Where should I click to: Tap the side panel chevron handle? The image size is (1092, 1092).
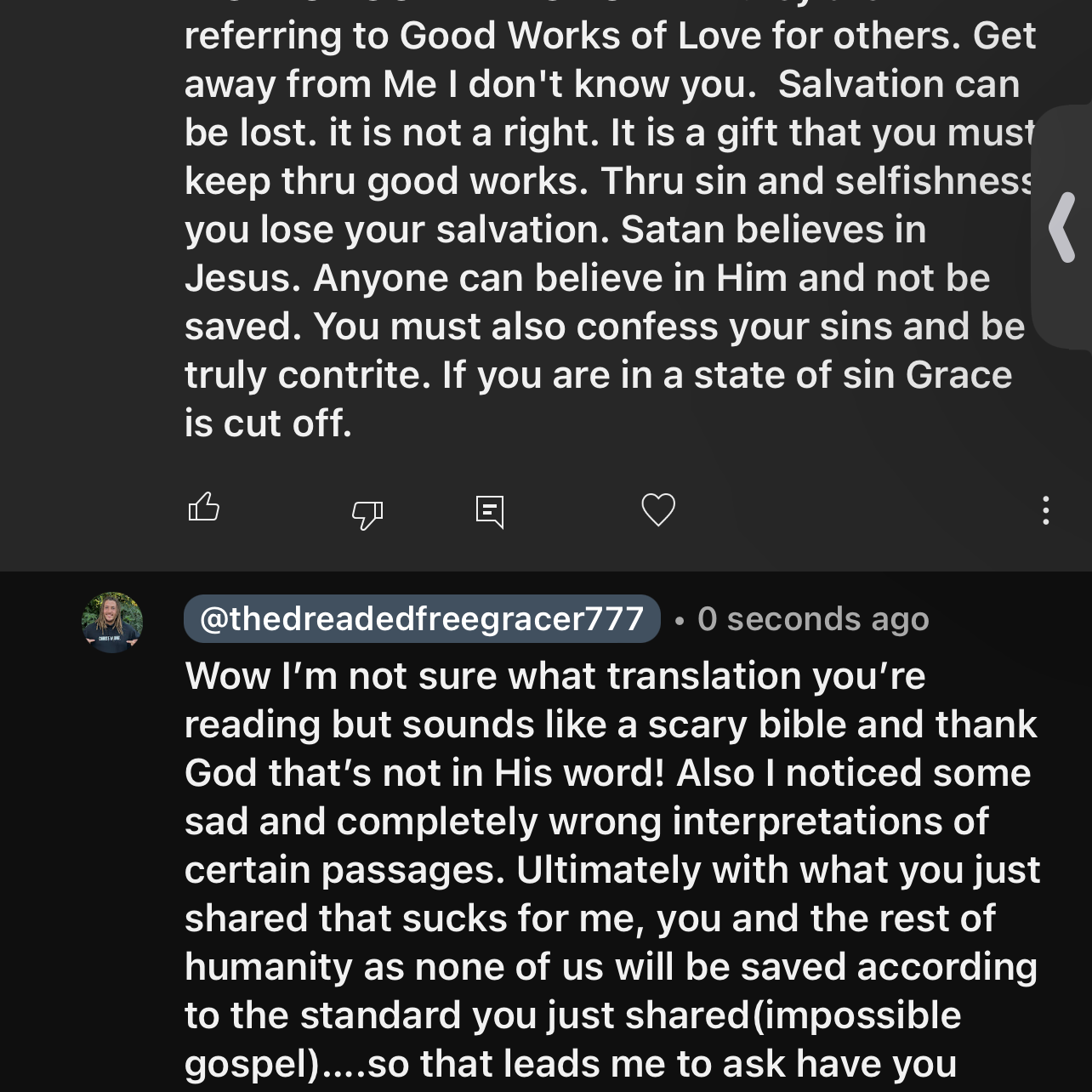click(1062, 227)
